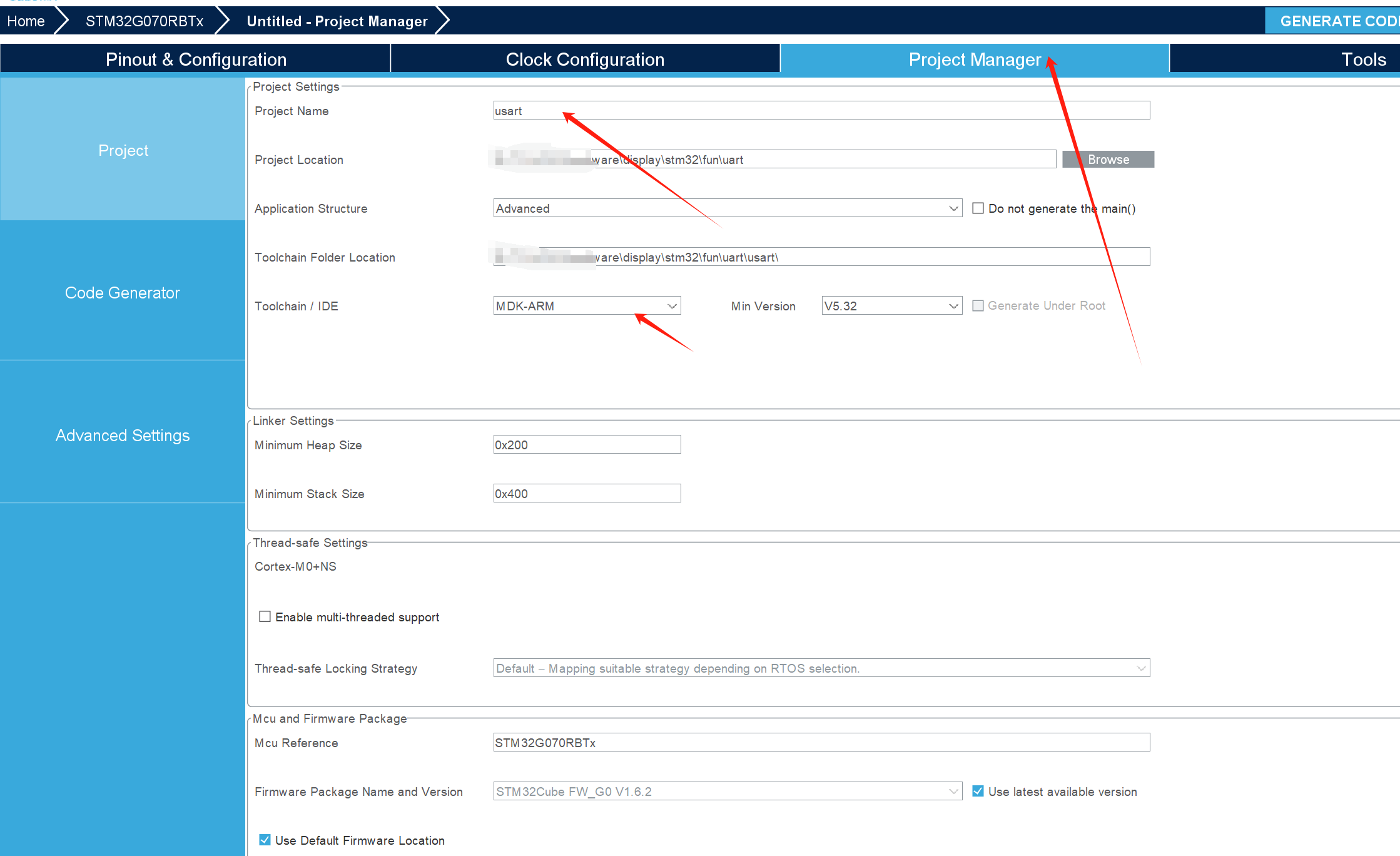Check Do not generate the main()
Screen dimensions: 1400x856
pos(978,208)
